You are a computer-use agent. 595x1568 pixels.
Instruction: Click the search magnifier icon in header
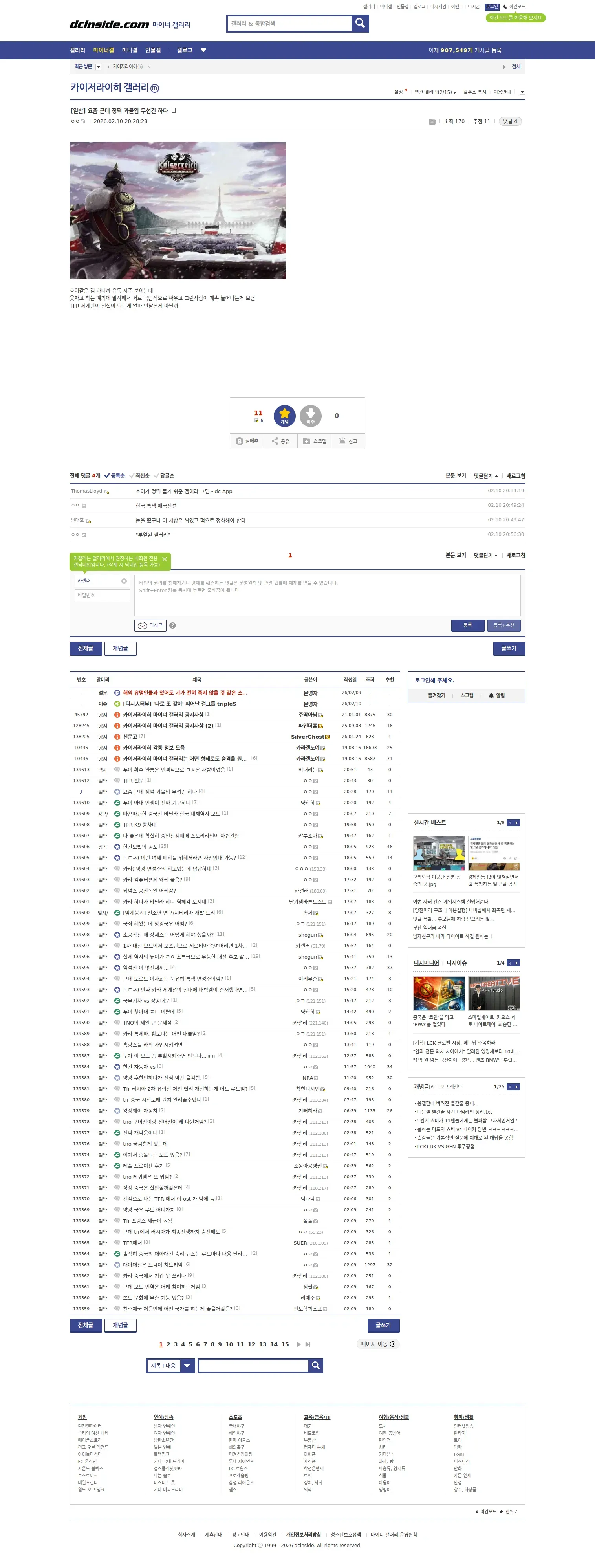pyautogui.click(x=360, y=23)
